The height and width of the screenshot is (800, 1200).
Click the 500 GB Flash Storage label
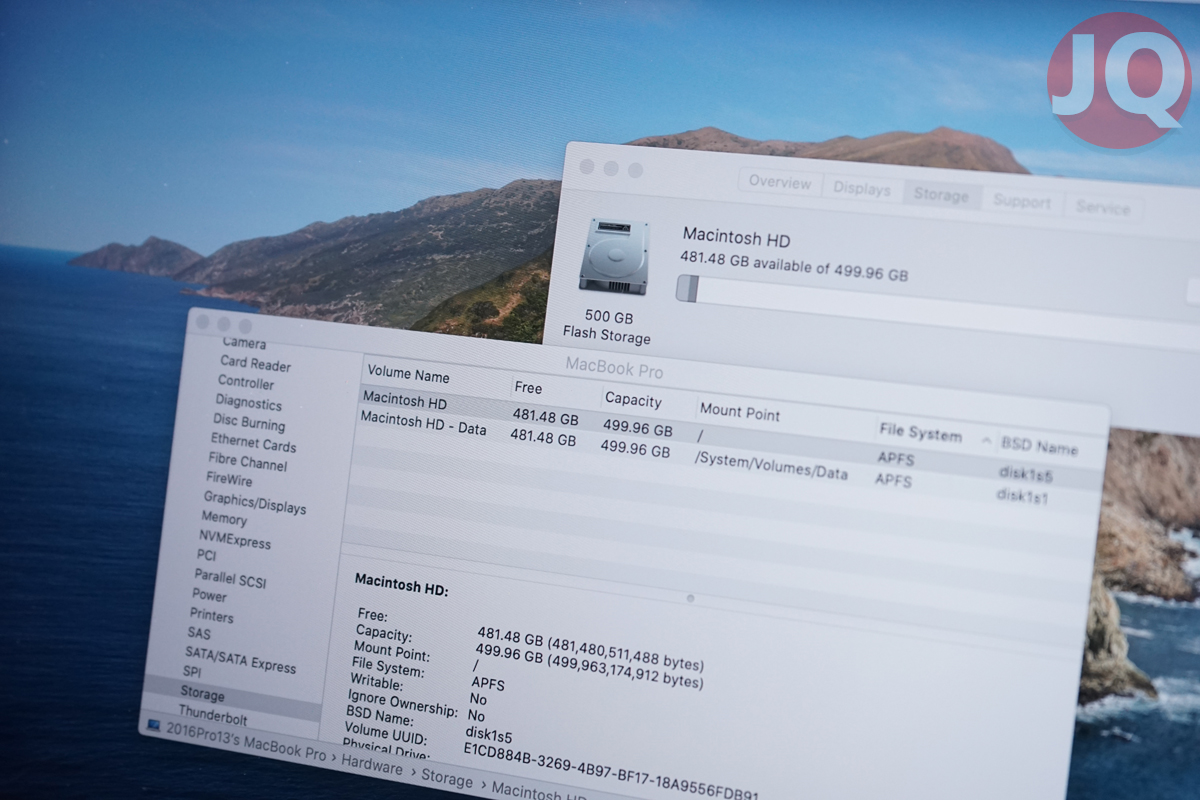tap(608, 327)
